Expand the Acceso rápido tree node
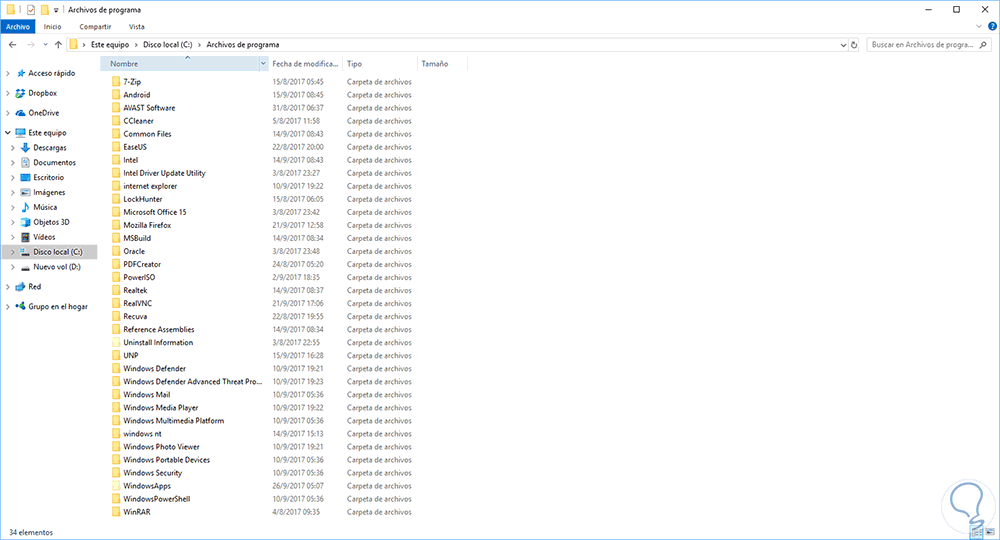This screenshot has height=540, width=1000. tap(8, 73)
